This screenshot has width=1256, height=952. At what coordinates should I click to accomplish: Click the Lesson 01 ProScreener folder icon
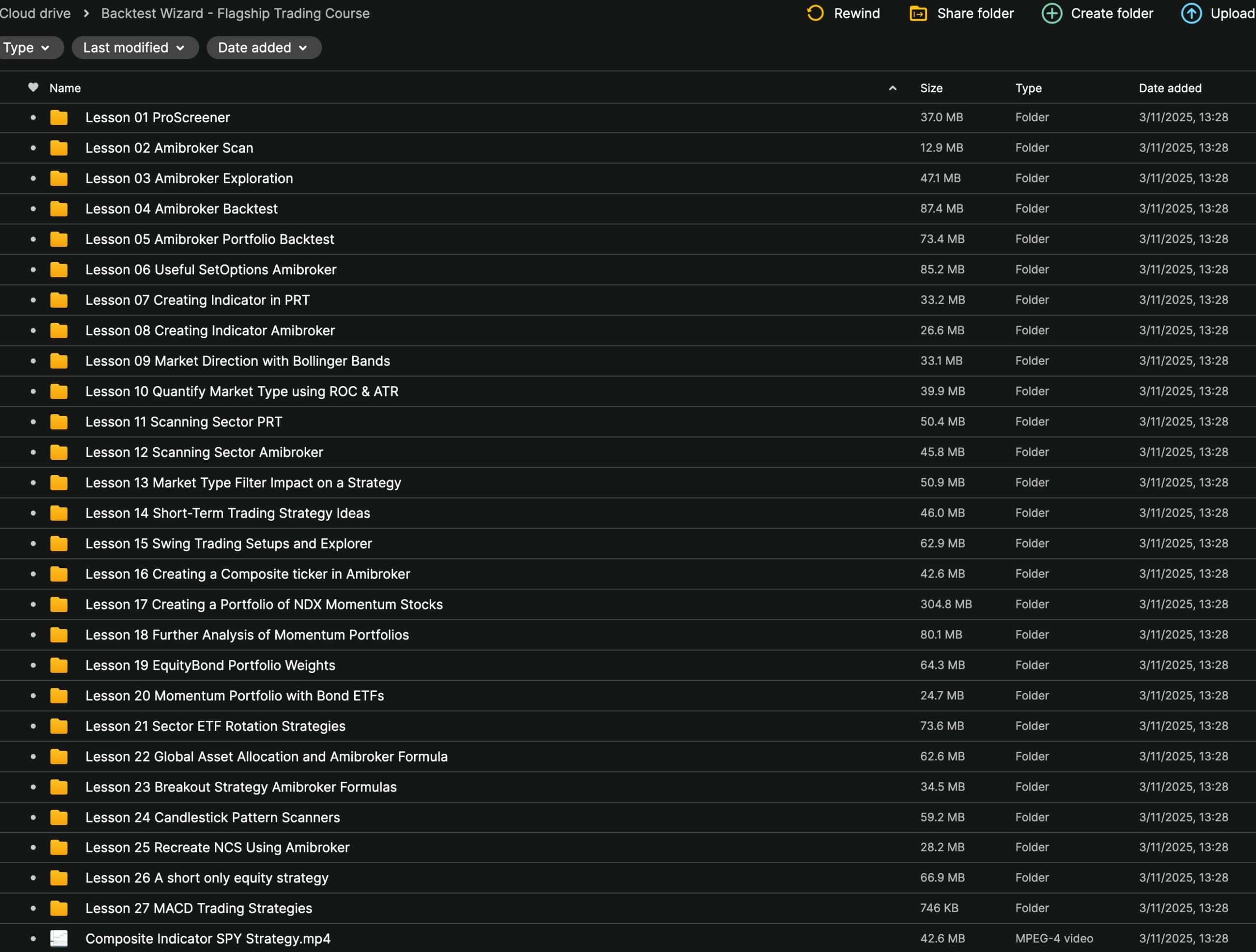tap(58, 118)
